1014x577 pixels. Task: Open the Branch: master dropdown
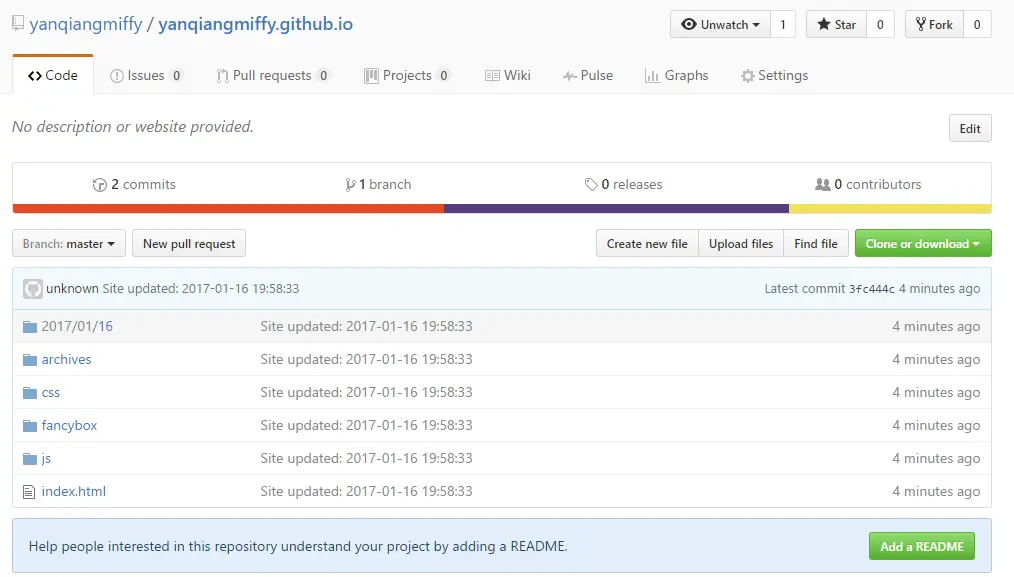click(69, 244)
